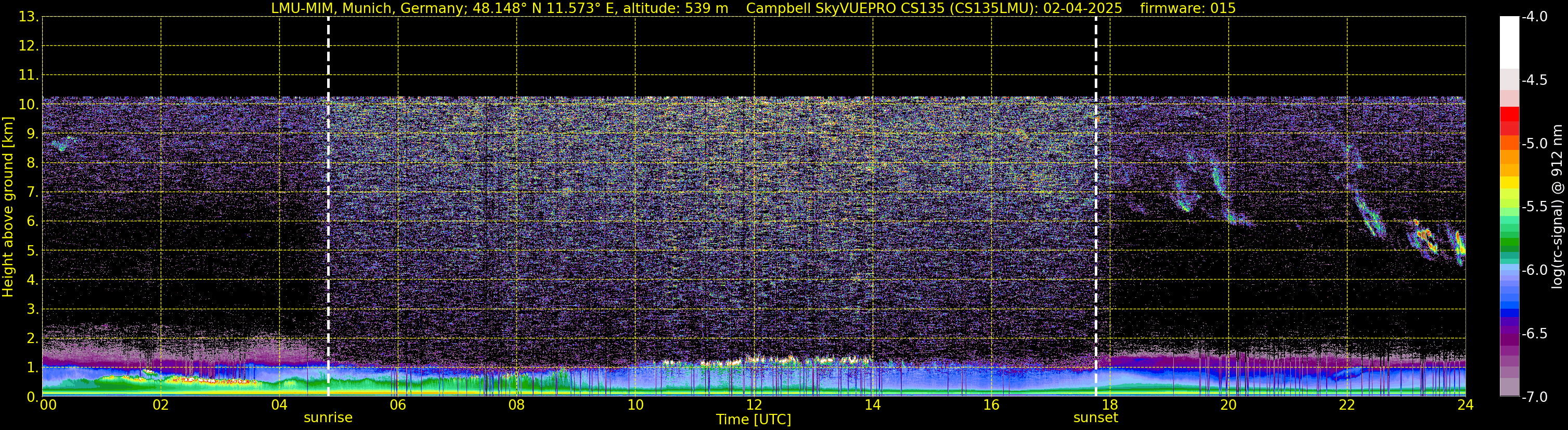Click time-axis tick label '06'
The height and width of the screenshot is (430, 1568).
click(x=398, y=405)
